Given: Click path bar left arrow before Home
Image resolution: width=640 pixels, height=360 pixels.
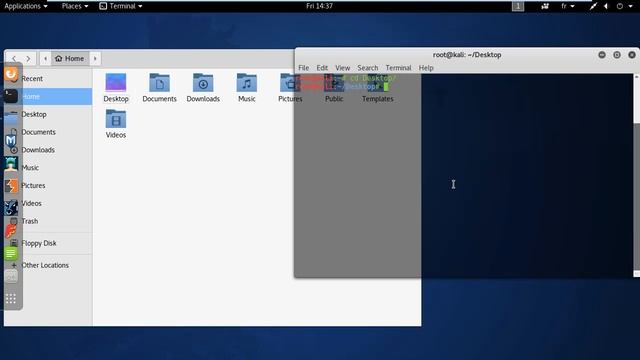Looking at the screenshot, I should click(45, 58).
